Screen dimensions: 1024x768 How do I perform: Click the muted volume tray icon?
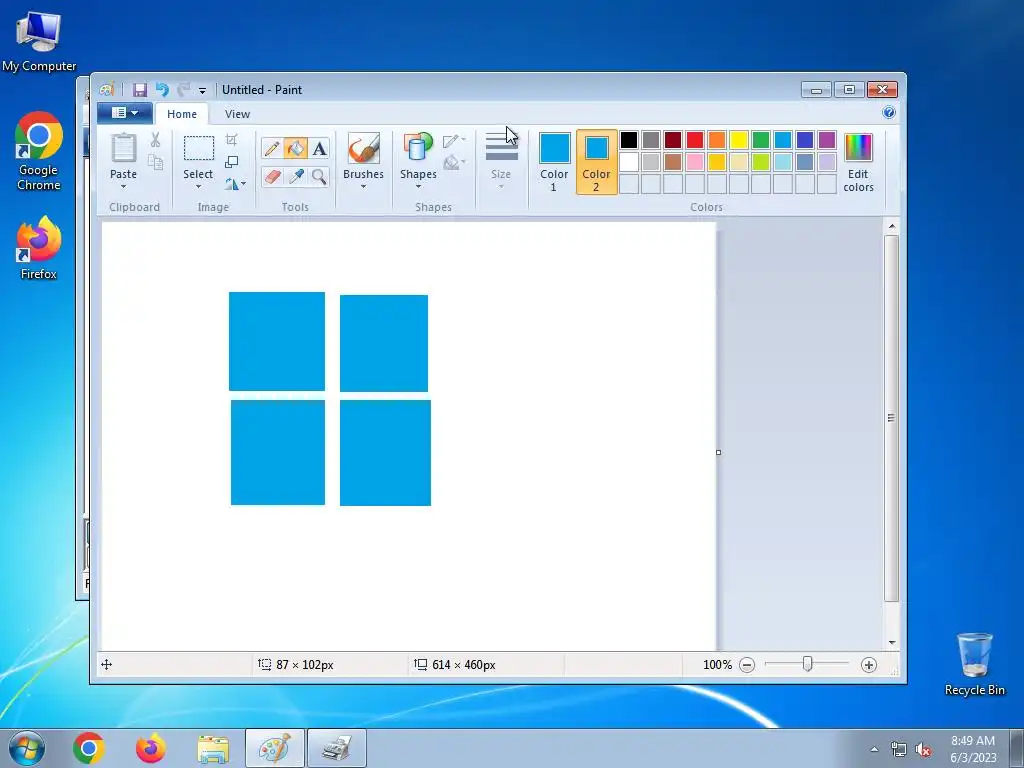[x=923, y=750]
